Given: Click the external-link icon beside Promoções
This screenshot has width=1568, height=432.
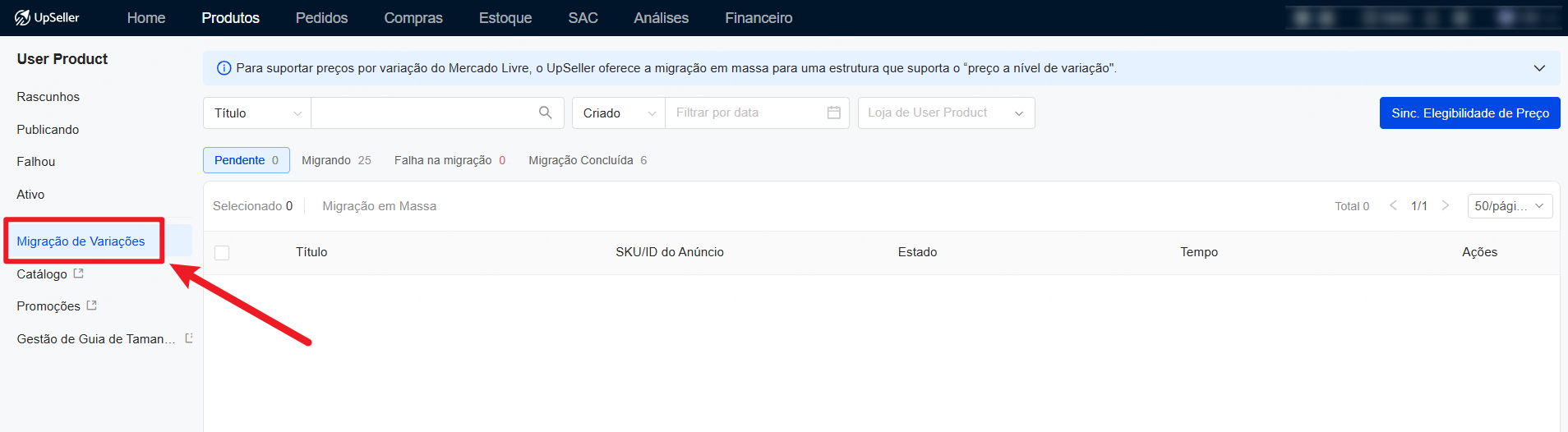Looking at the screenshot, I should click(x=92, y=306).
